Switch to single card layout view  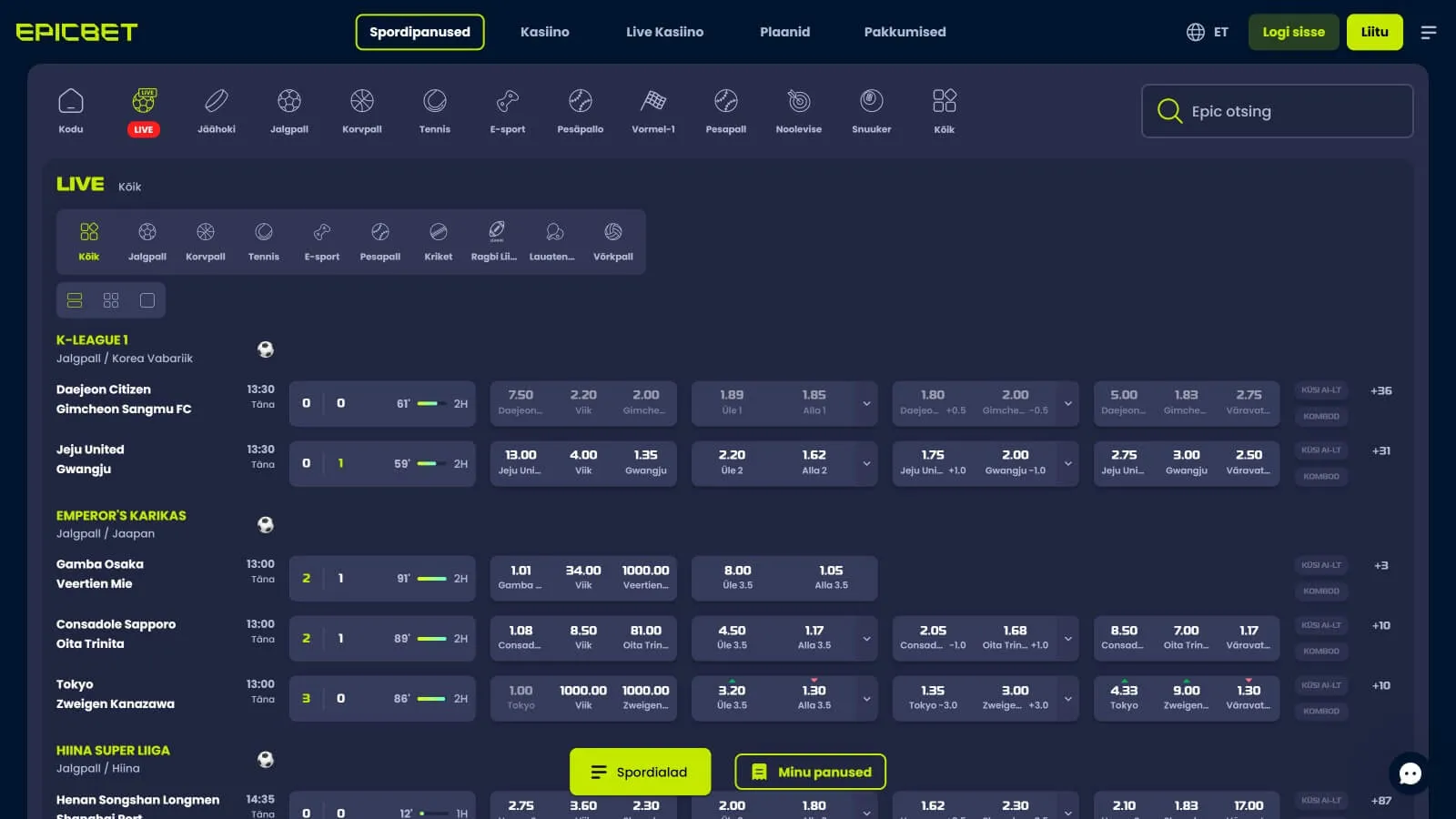click(x=147, y=300)
